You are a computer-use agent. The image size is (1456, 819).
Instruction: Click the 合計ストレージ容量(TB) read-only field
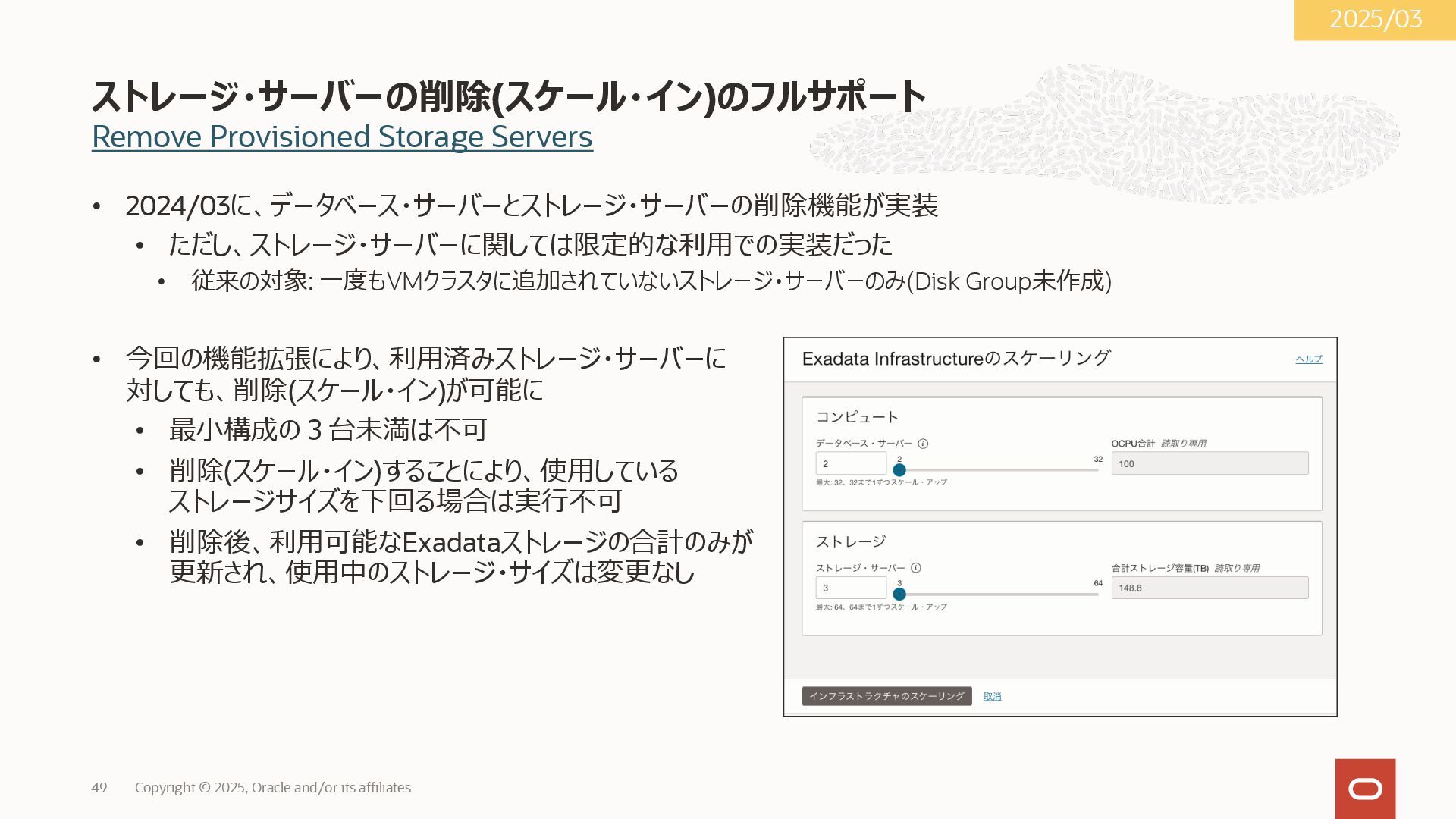pos(1210,588)
